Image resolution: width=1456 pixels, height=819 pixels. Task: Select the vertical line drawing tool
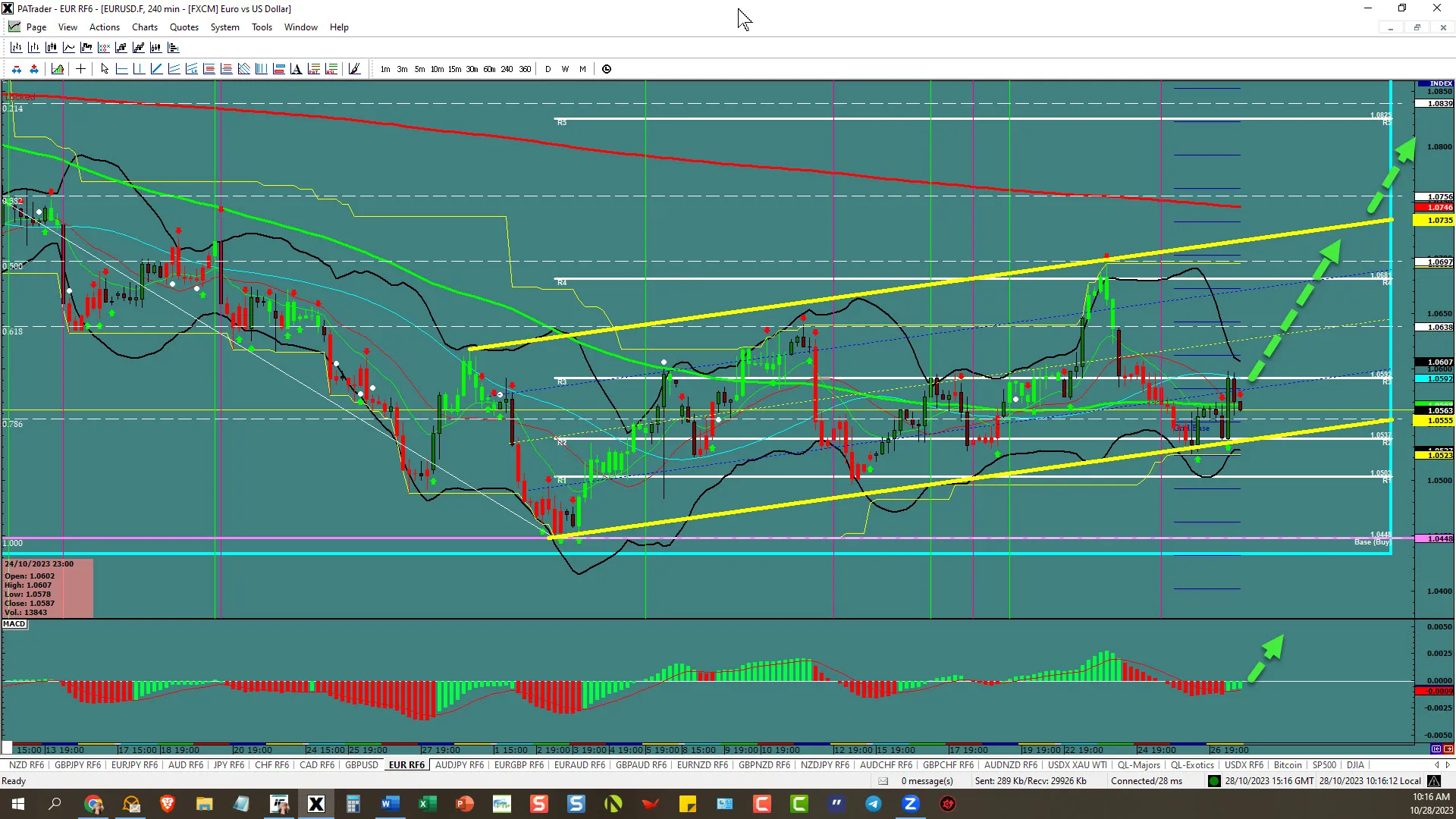(x=139, y=69)
